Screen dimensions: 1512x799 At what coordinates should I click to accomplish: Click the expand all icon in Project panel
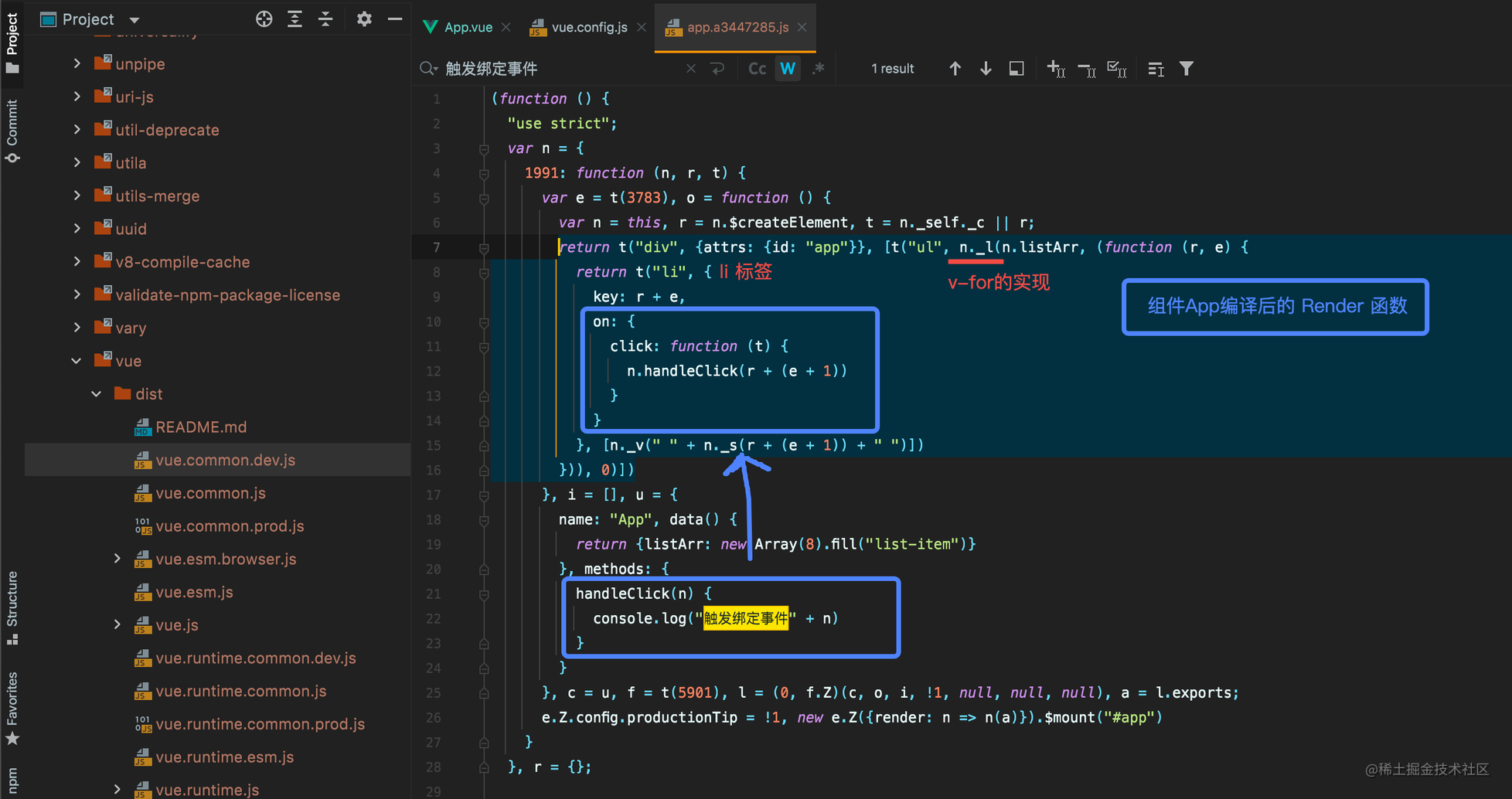tap(295, 19)
